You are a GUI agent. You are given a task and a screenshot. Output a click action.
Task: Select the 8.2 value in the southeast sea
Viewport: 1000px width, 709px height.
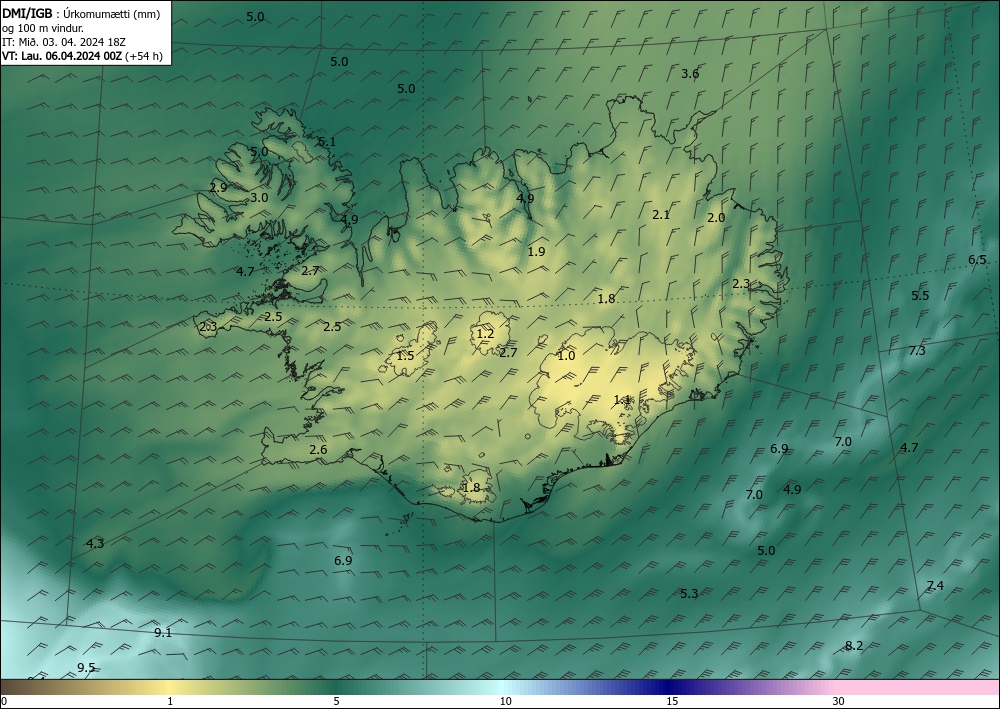click(853, 646)
